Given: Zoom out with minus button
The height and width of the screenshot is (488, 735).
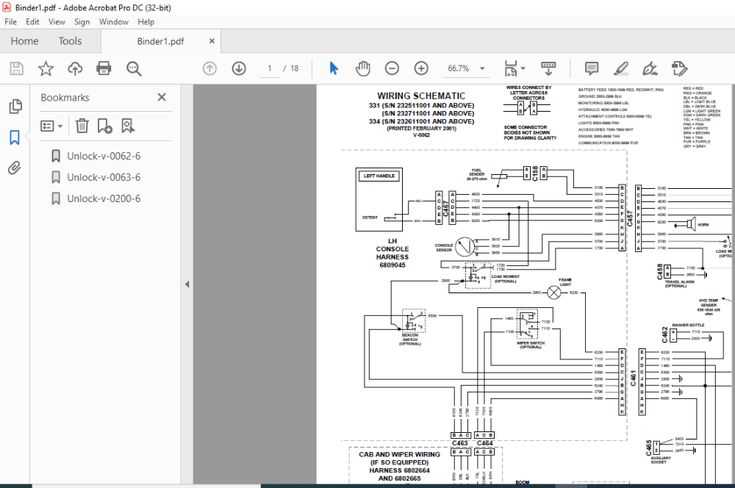Looking at the screenshot, I should coord(392,68).
